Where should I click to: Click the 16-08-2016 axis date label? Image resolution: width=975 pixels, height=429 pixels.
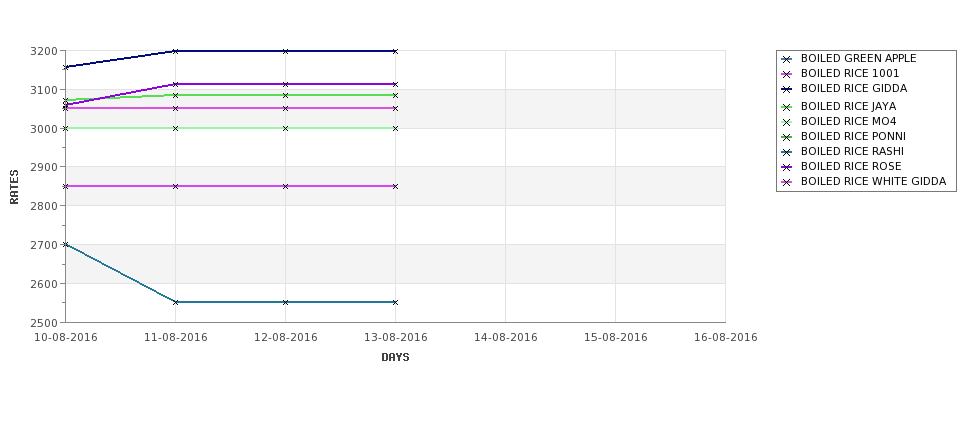(726, 337)
